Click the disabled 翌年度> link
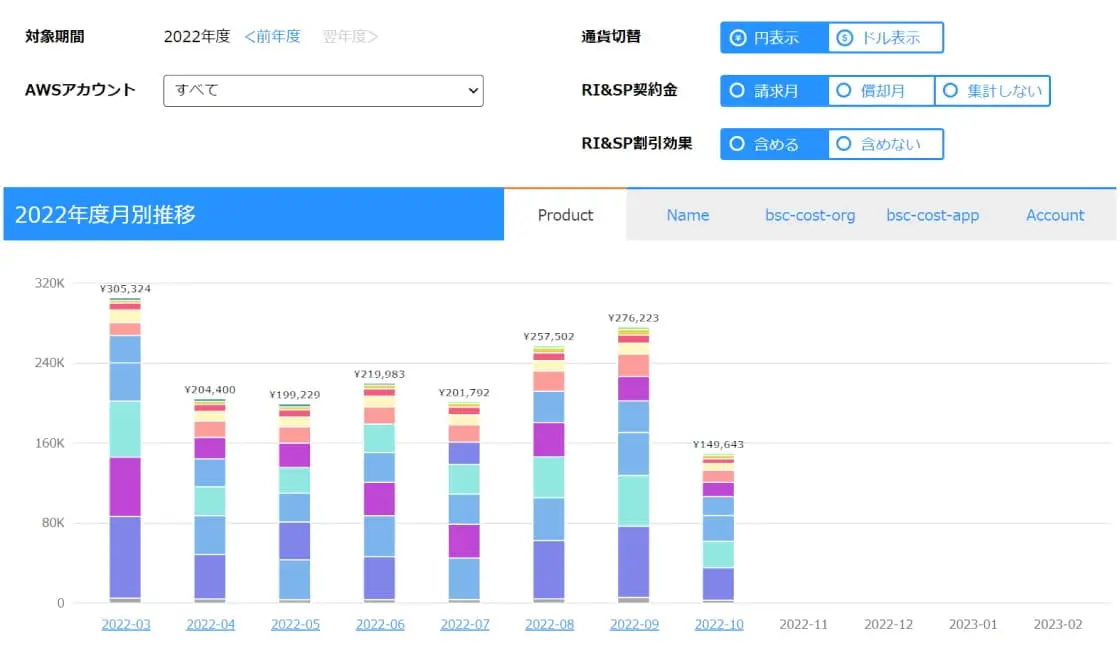This screenshot has height=660, width=1120. 350,36
